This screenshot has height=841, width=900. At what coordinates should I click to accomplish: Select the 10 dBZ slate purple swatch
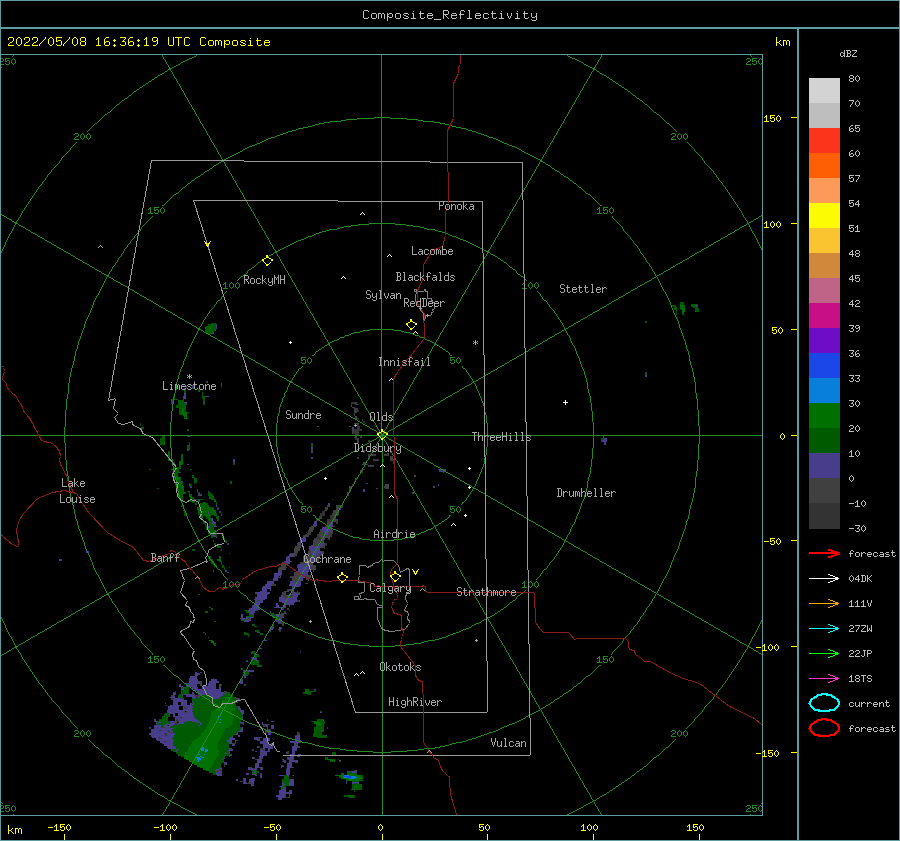click(824, 466)
